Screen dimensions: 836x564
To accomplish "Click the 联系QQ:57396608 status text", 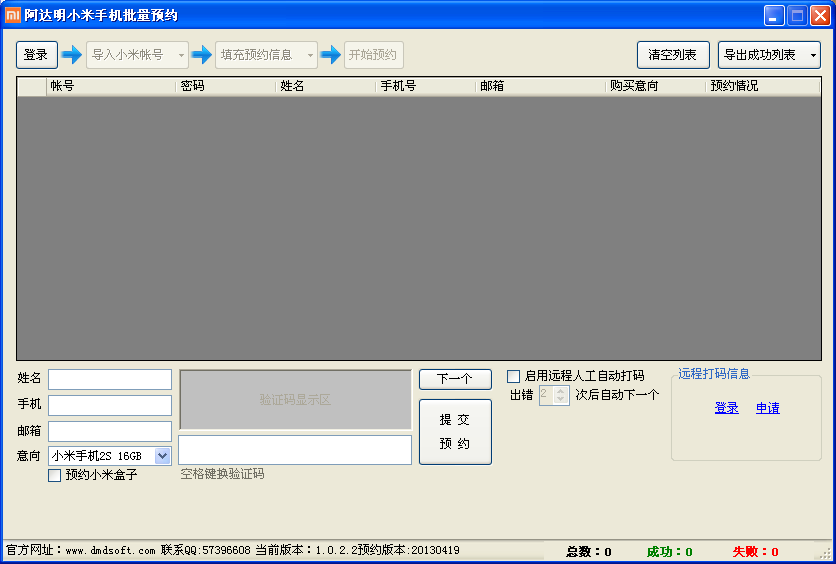I will pos(206,551).
